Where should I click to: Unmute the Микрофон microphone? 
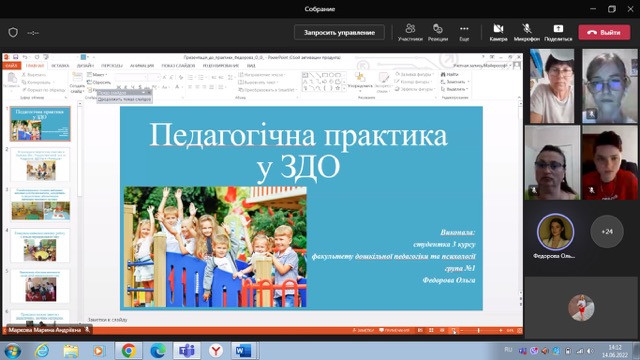527,32
